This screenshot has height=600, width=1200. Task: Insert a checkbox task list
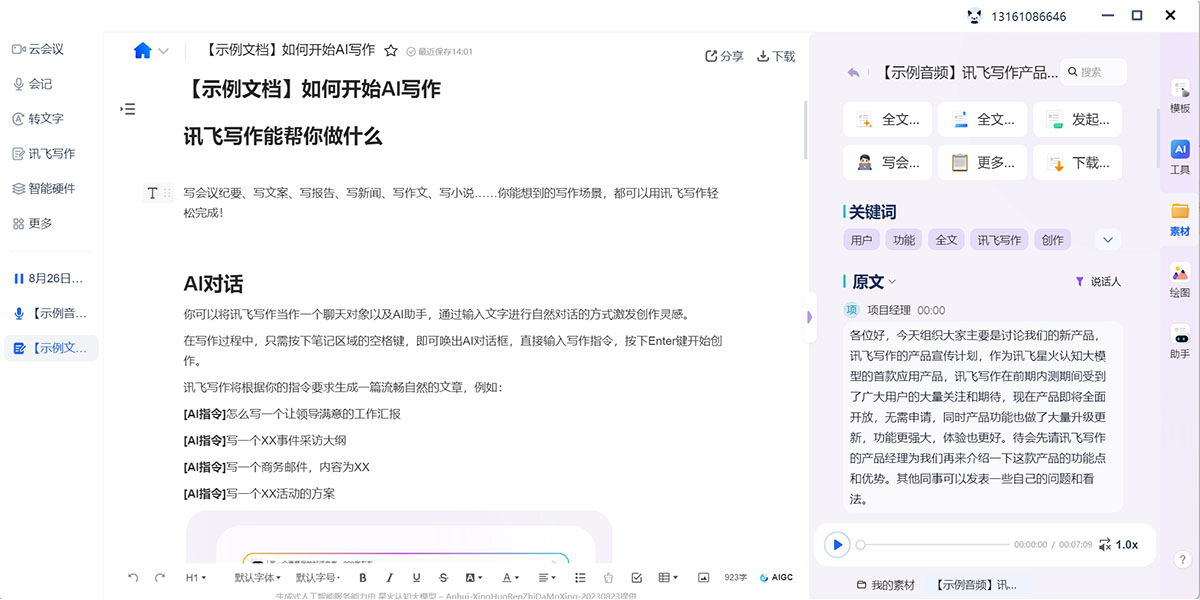637,578
